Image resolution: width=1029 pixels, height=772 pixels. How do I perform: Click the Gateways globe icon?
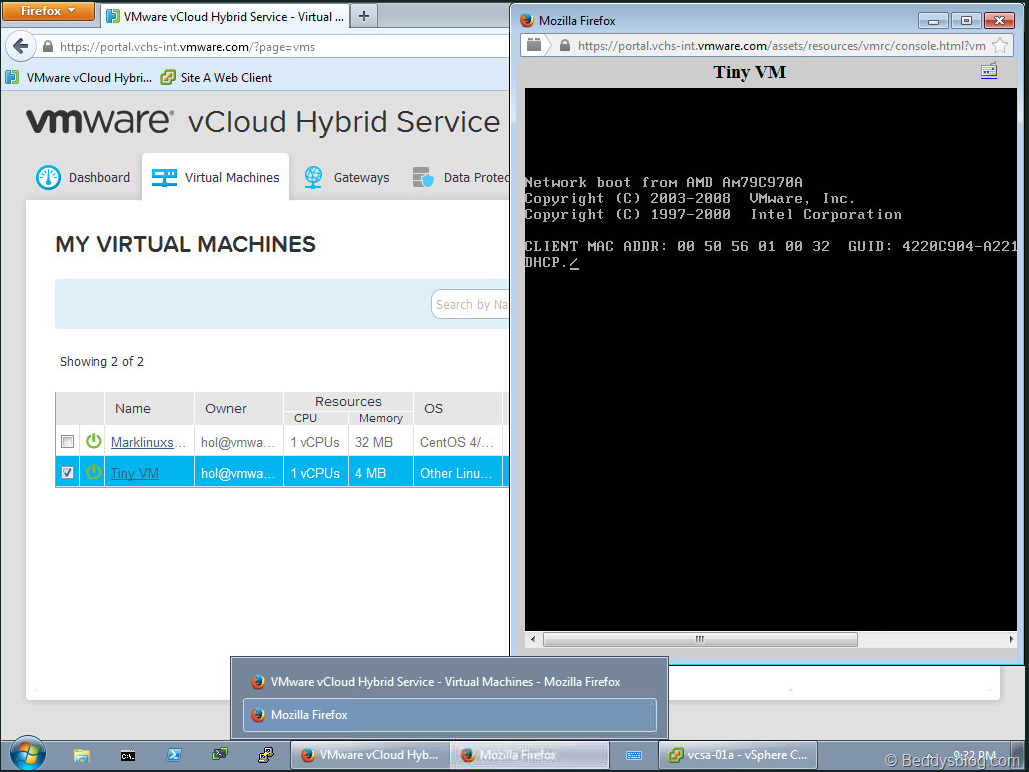[314, 177]
